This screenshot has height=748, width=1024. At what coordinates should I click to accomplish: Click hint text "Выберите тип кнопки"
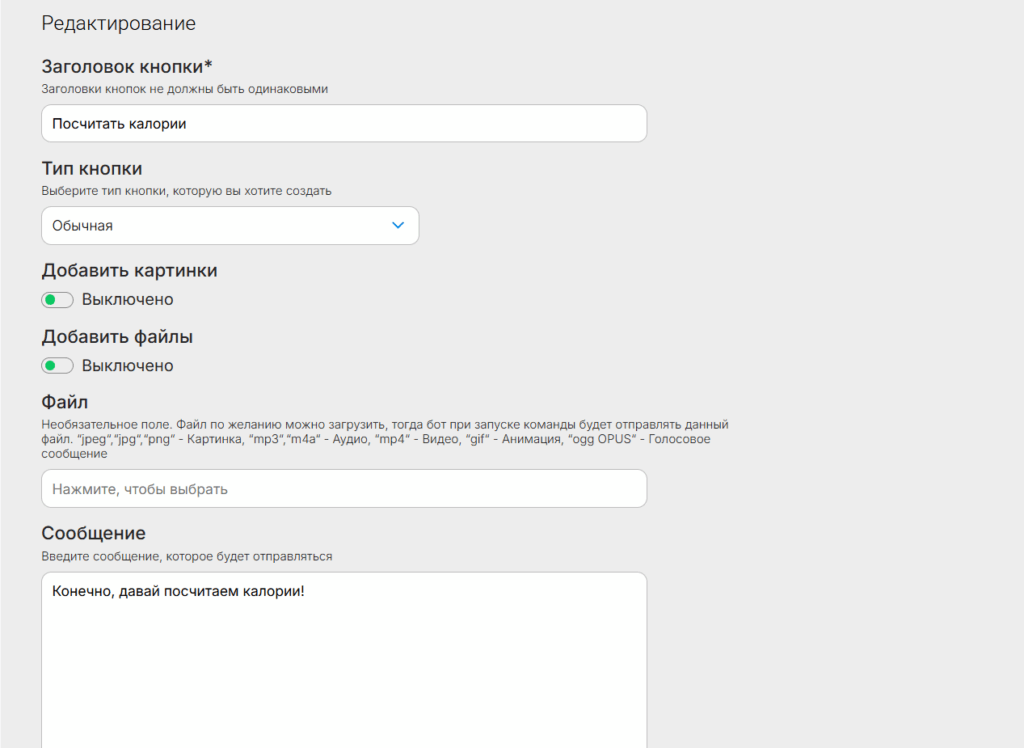[x=186, y=191]
